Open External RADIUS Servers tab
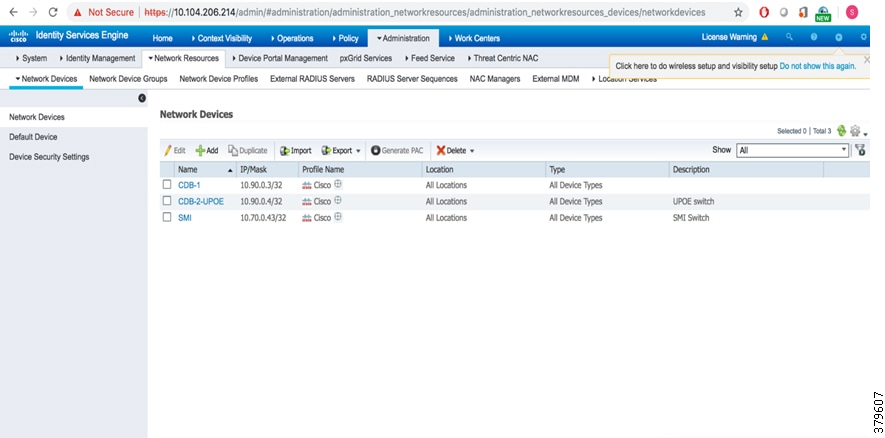Viewport: 885px width, 438px height. [x=312, y=79]
